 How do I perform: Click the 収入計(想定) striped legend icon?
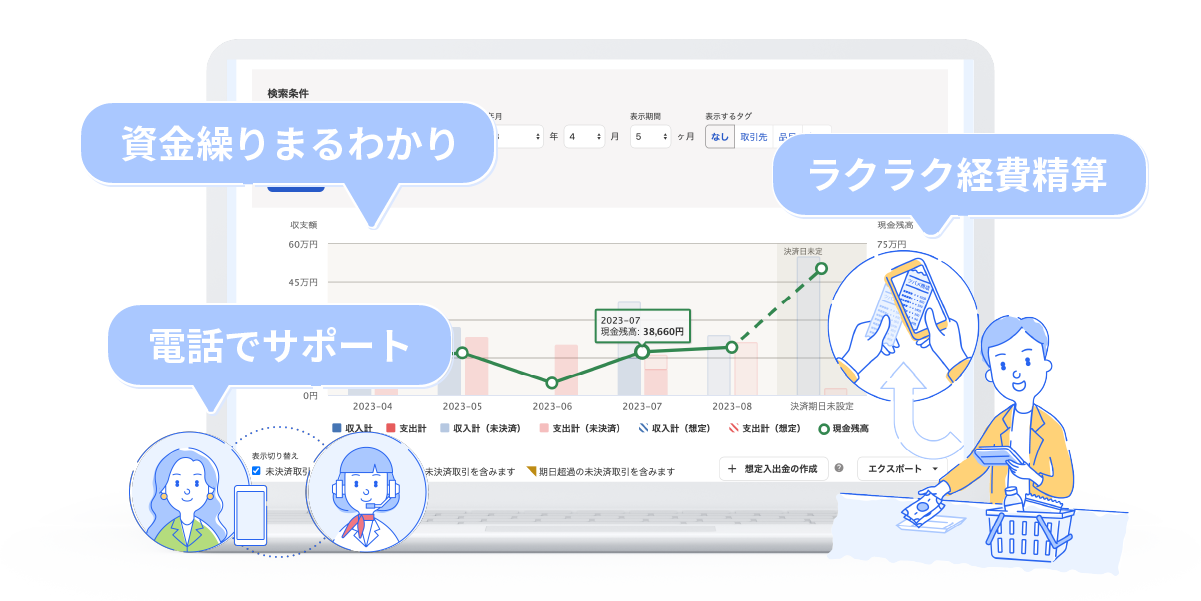point(644,428)
